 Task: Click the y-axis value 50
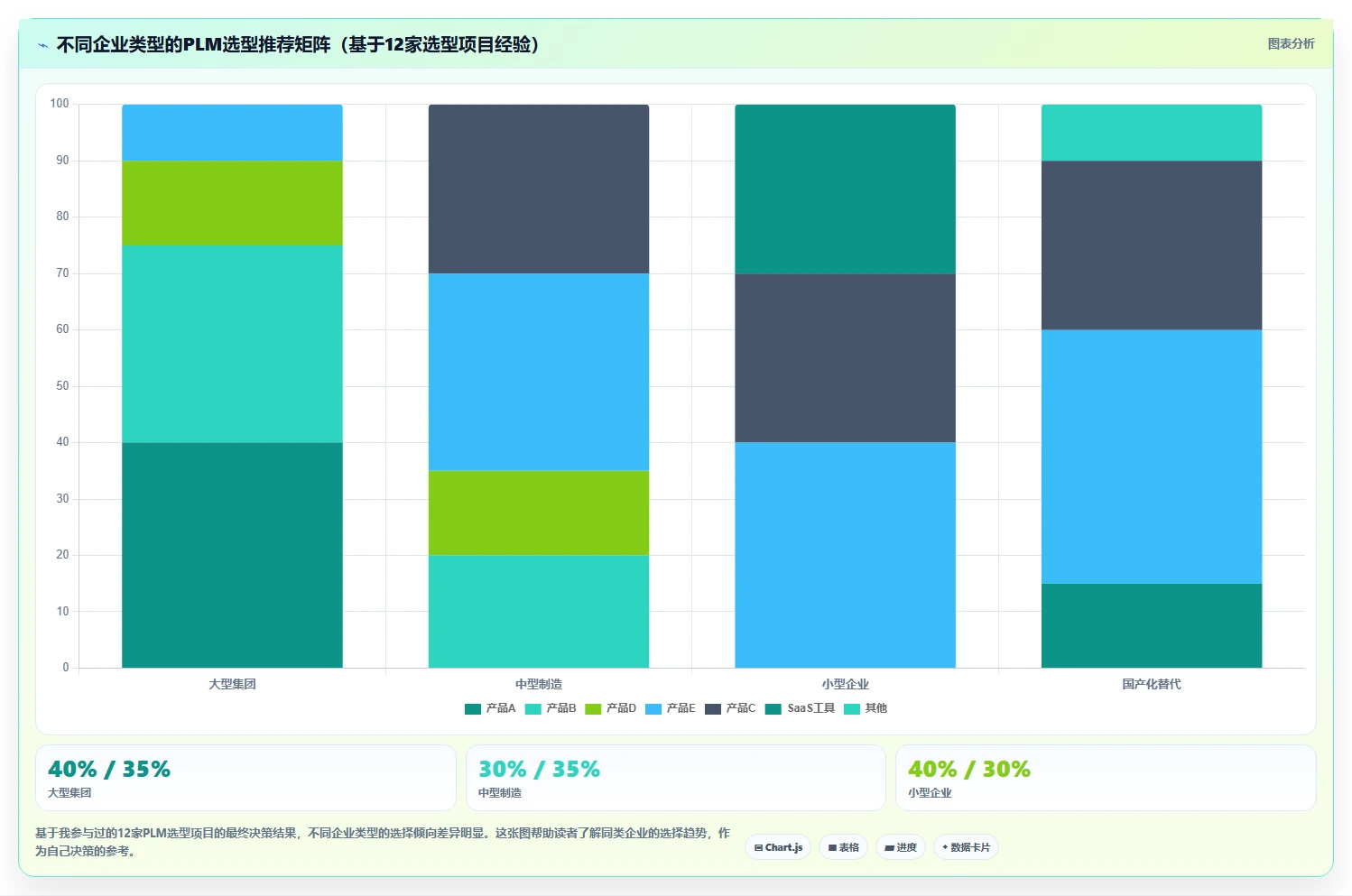point(62,386)
